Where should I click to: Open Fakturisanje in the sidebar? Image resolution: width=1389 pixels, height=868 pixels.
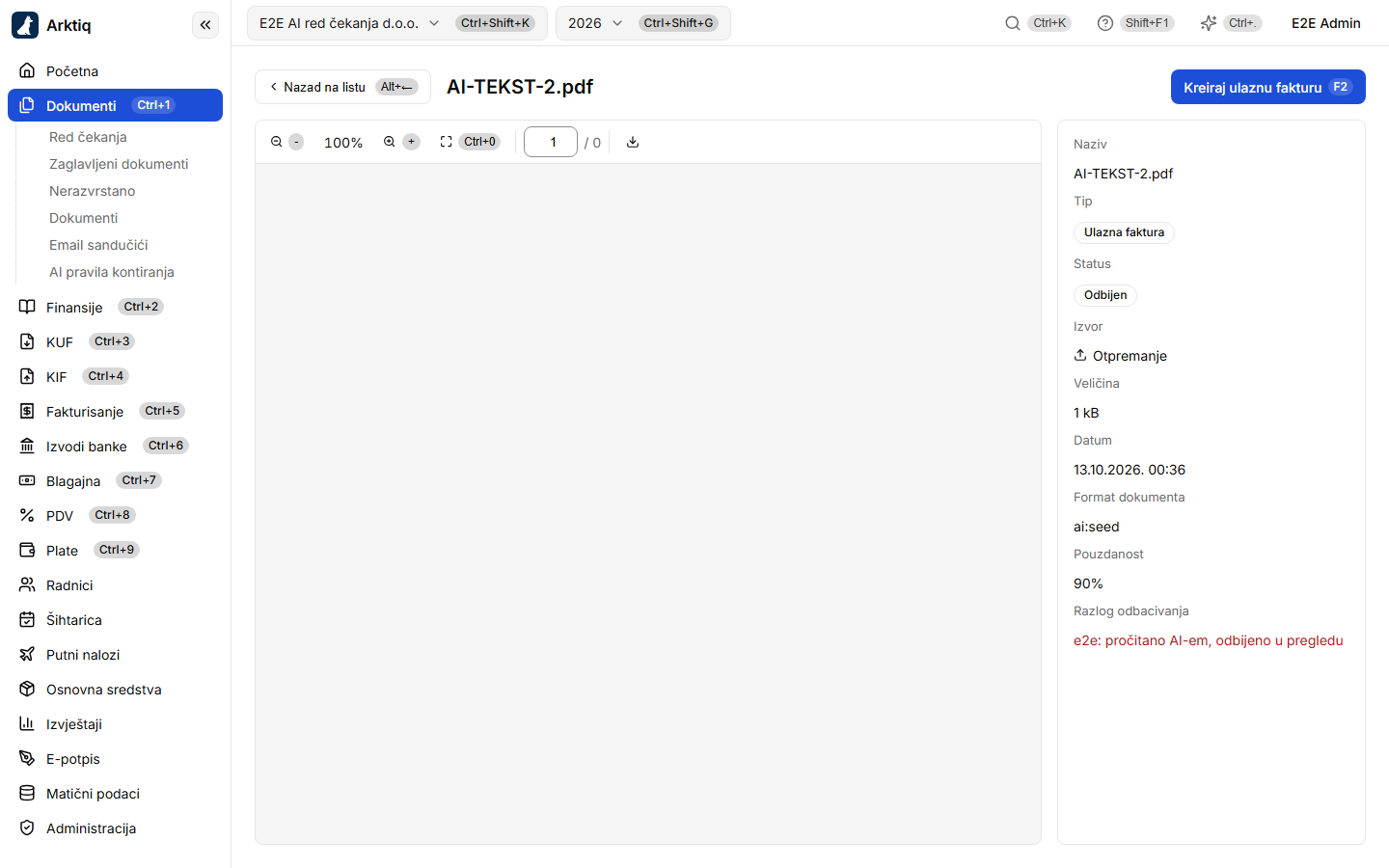tap(115, 411)
